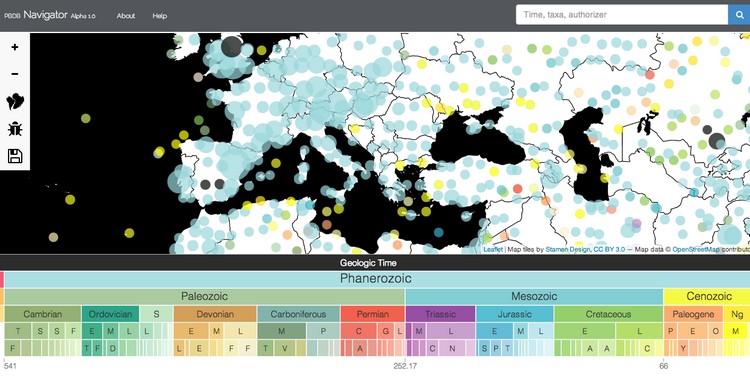750x376 pixels.
Task: Select the Early Ordovician epoch E
Action: coord(92,331)
